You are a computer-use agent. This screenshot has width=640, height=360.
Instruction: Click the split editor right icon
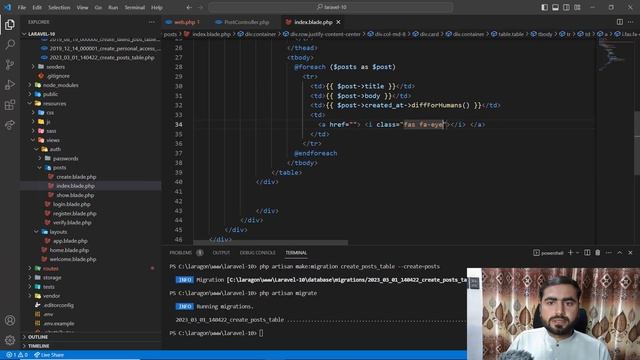coord(620,22)
